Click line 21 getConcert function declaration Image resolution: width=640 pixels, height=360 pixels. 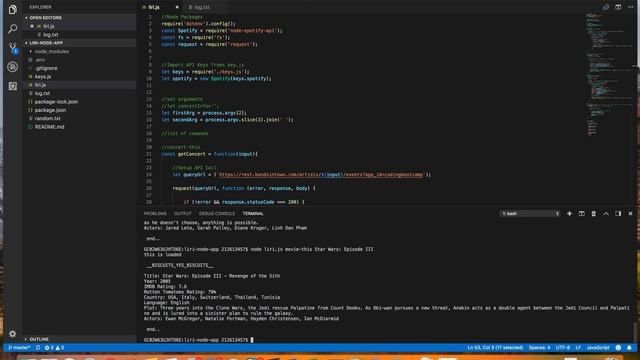point(209,154)
